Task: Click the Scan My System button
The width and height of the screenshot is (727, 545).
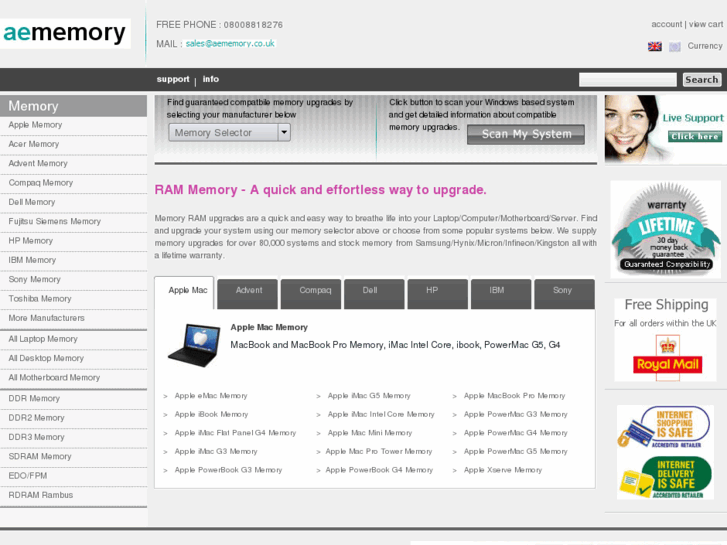Action: (526, 135)
